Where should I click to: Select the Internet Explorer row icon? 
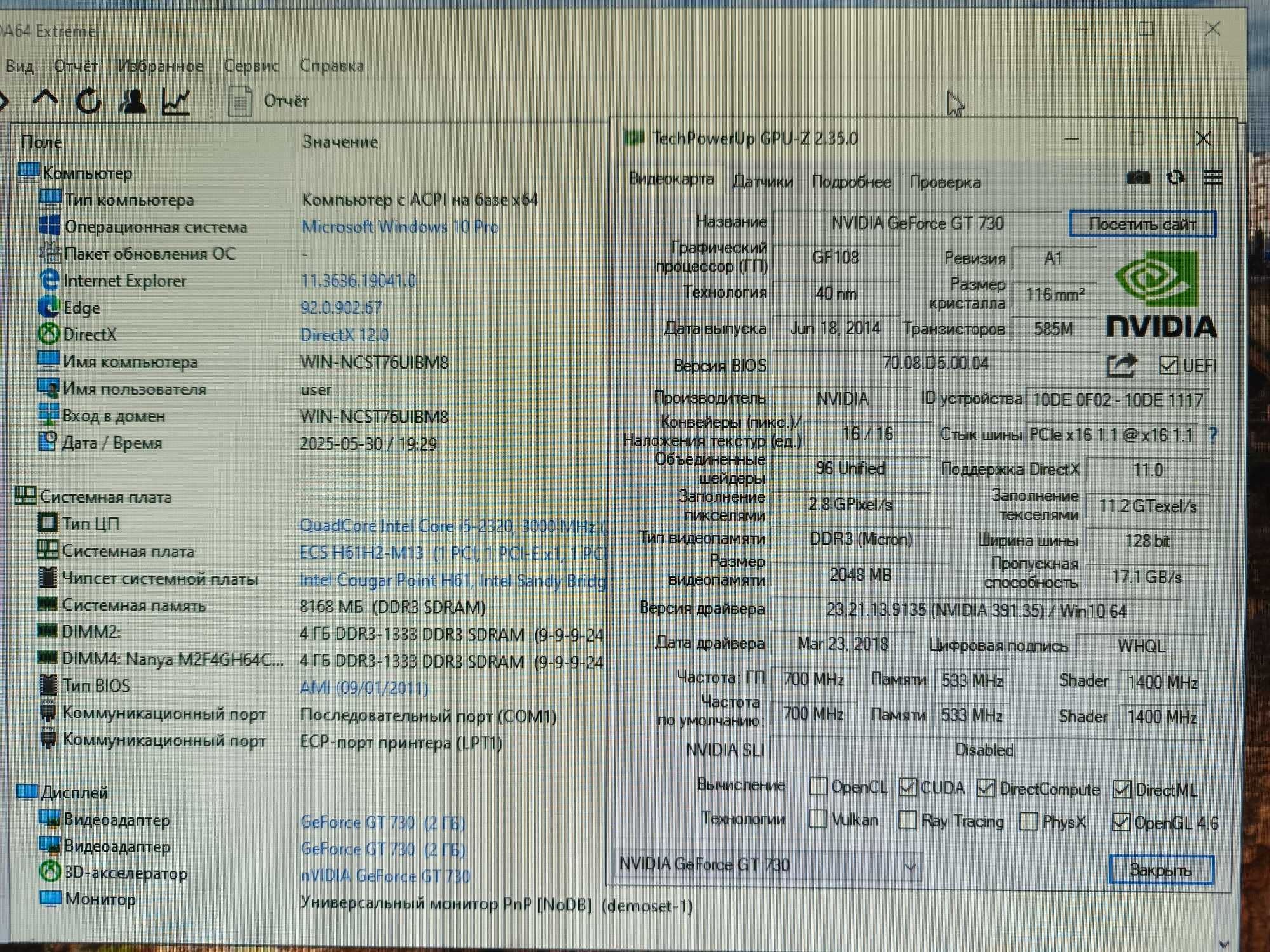pos(49,280)
